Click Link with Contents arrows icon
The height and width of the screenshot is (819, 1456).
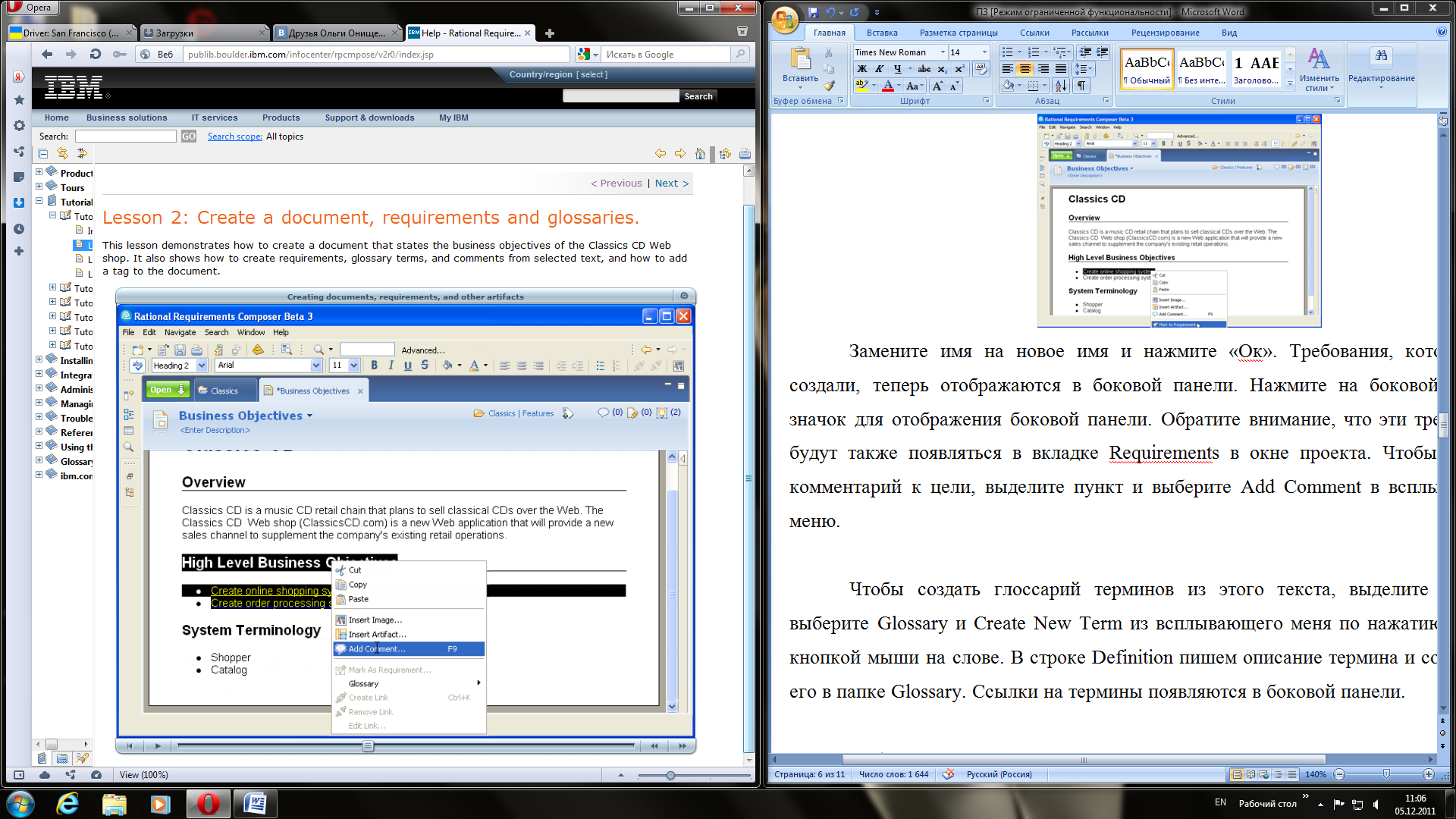62,154
